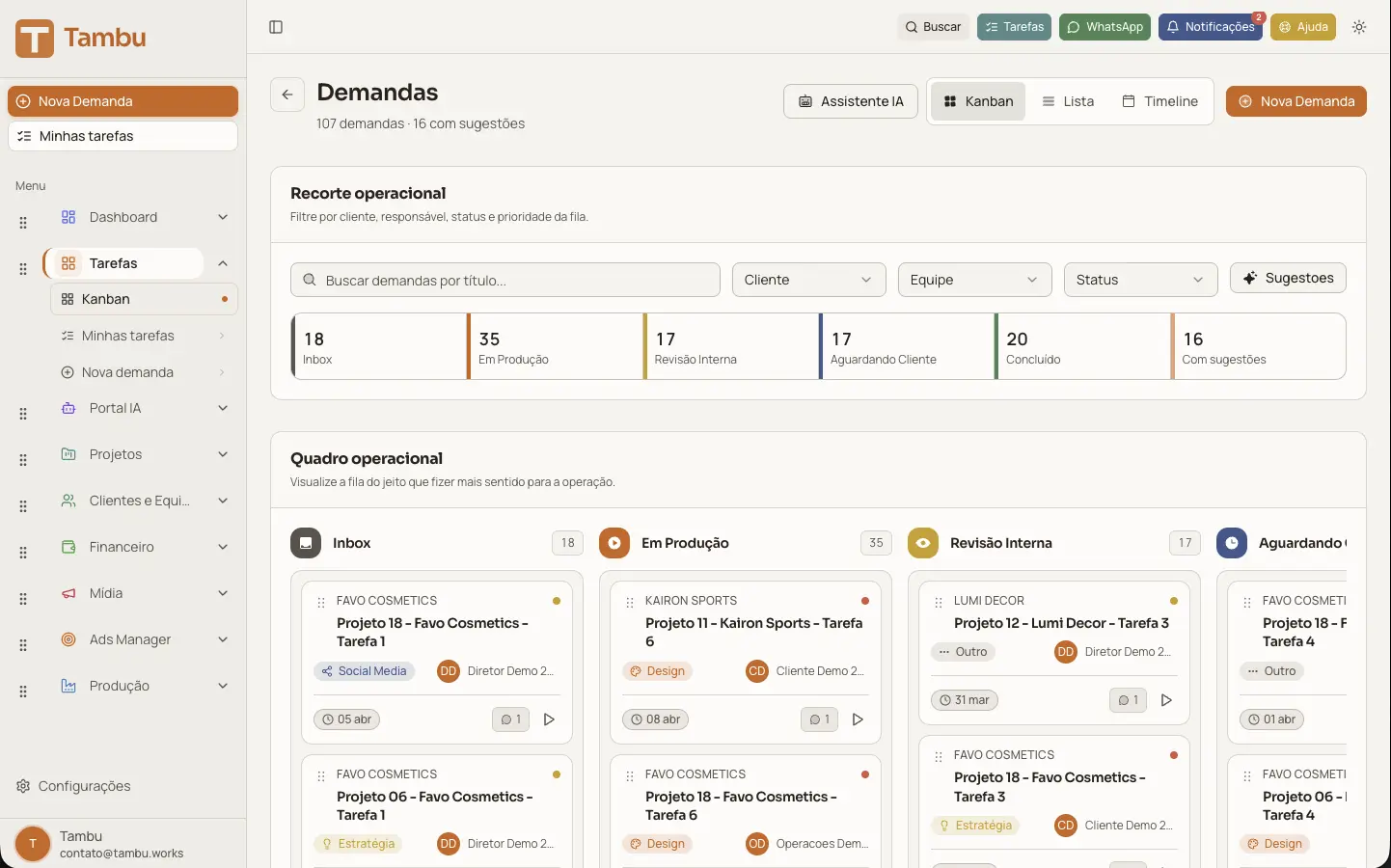1391x868 pixels.
Task: Toggle the sidebar with the panel icon
Action: pos(277,26)
